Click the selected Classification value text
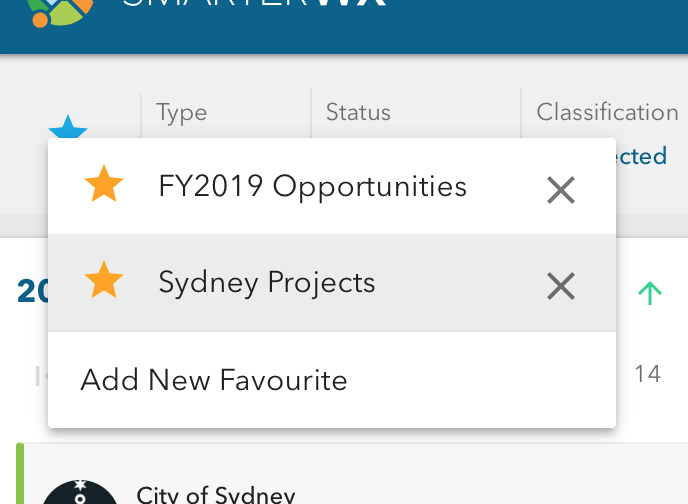 click(641, 156)
